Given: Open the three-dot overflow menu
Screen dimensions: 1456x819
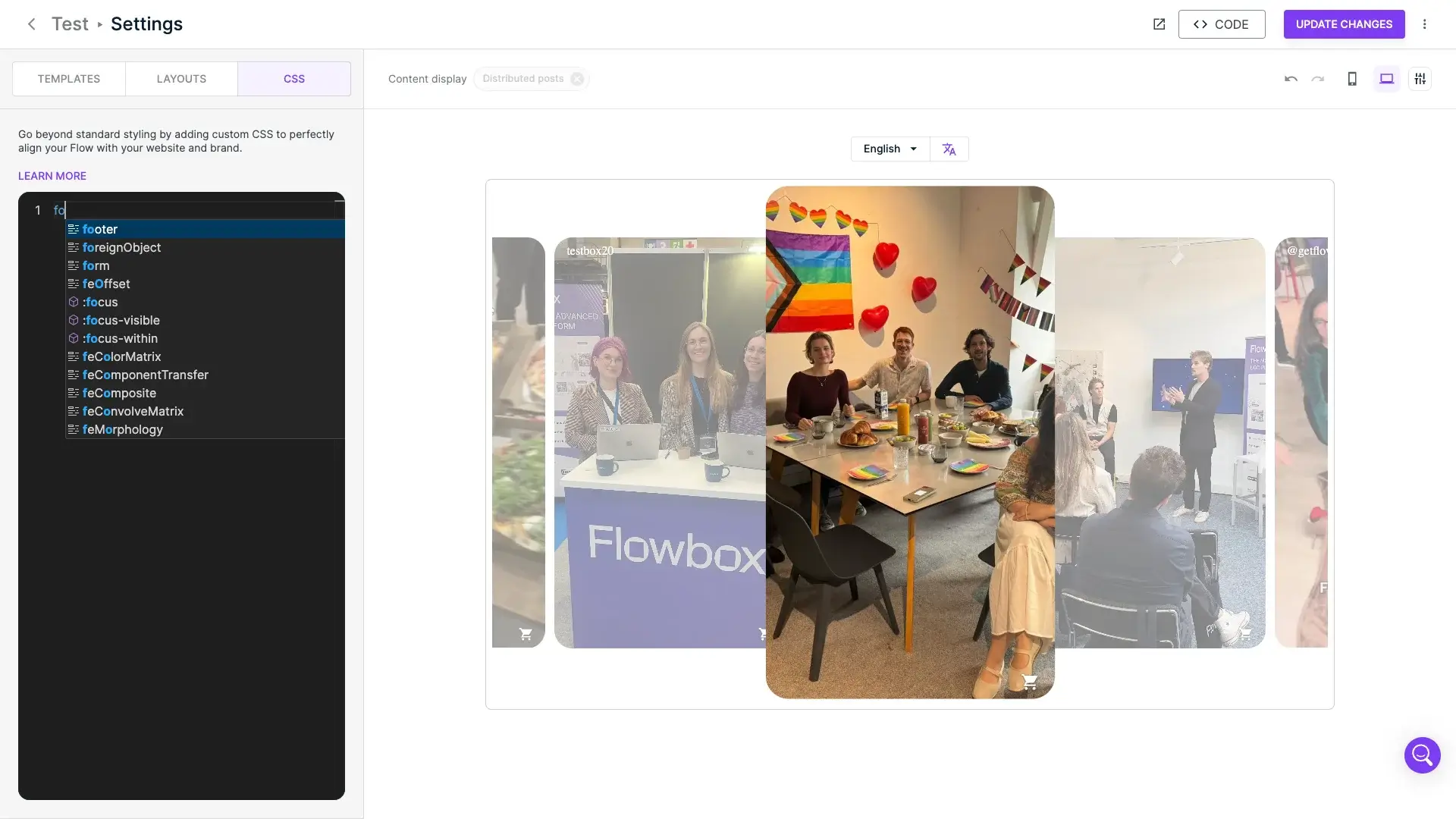Looking at the screenshot, I should coord(1425,24).
